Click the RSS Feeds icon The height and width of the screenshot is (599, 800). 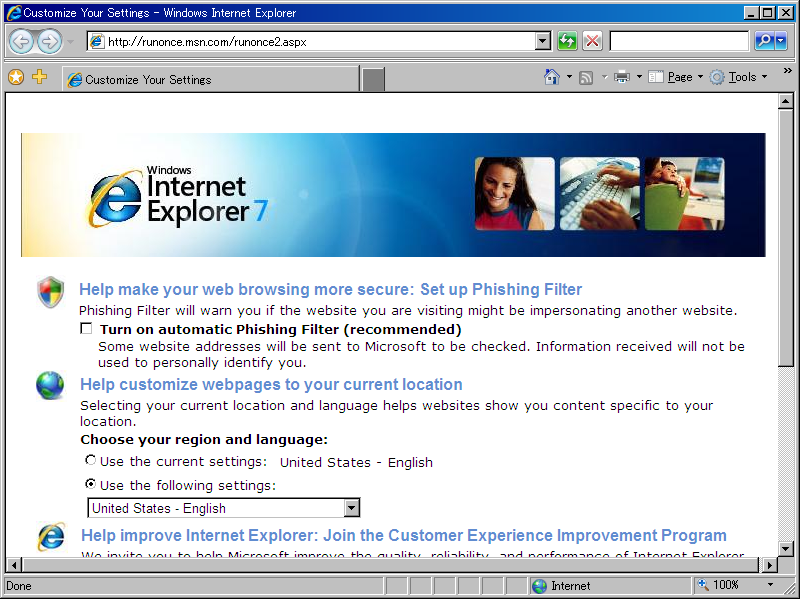(586, 78)
